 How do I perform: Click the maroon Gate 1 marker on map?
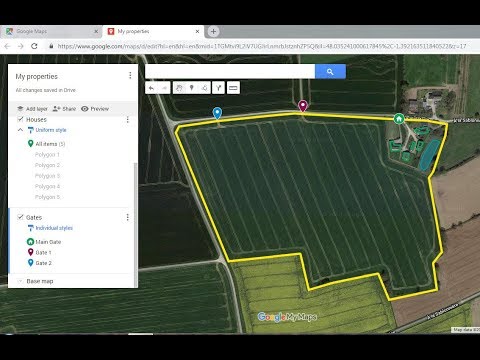pos(303,106)
